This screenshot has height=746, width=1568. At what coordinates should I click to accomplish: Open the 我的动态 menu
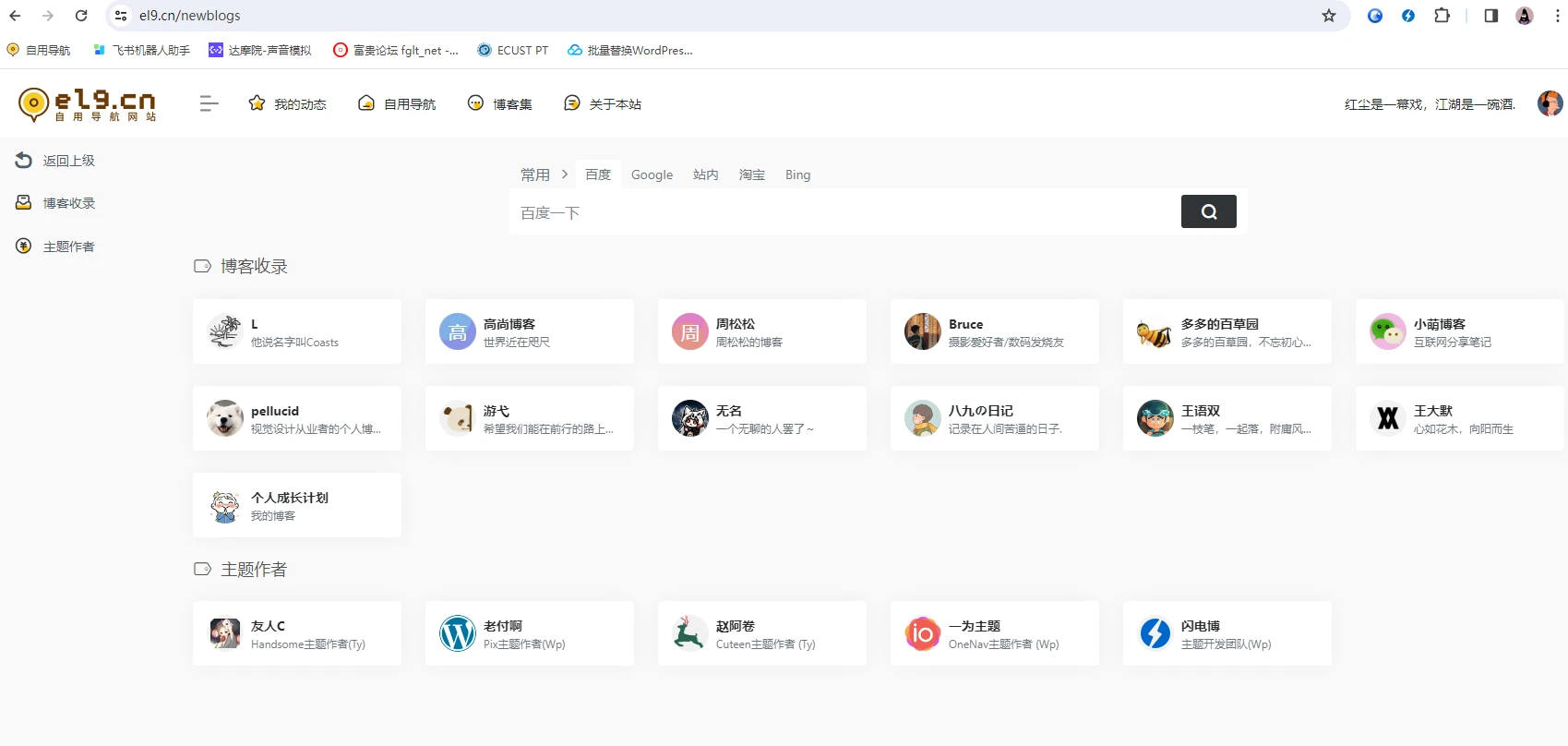(x=288, y=103)
